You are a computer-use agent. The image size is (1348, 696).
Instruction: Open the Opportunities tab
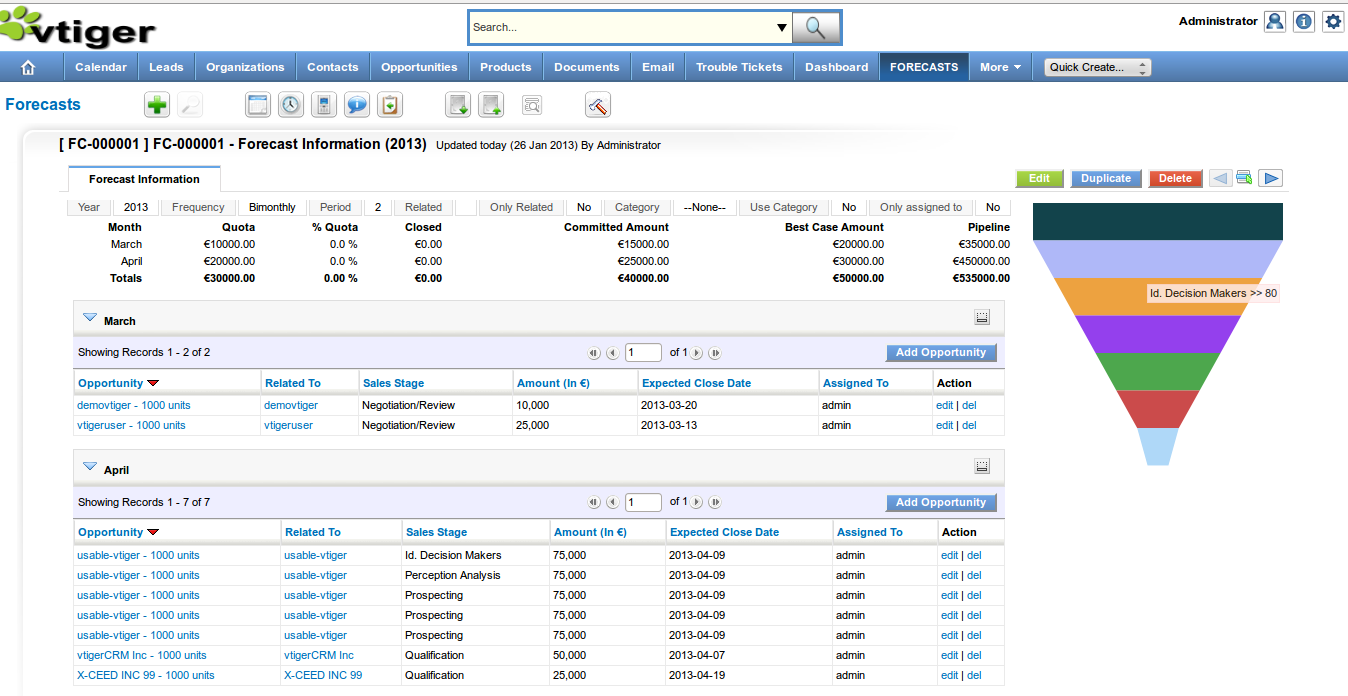419,67
